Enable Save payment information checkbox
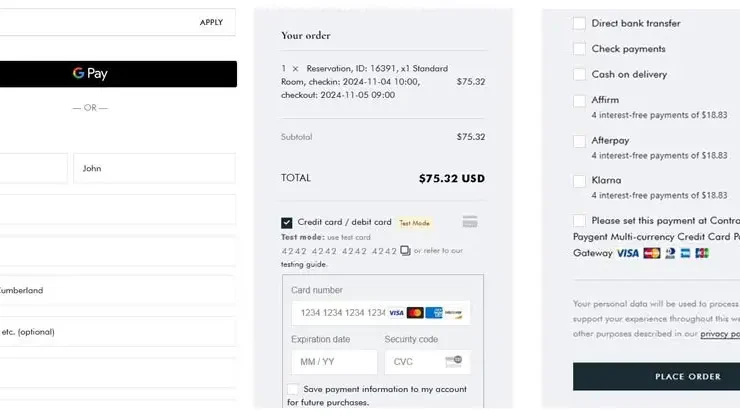The height and width of the screenshot is (416, 740). coord(293,389)
